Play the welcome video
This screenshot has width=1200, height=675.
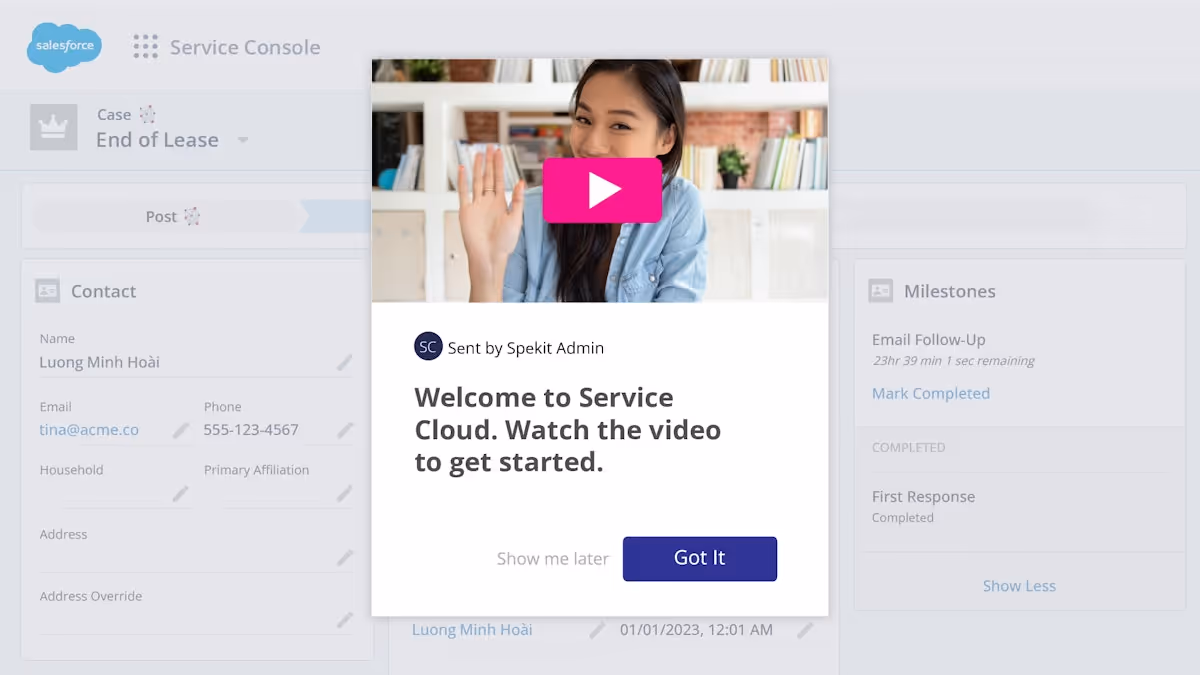[602, 190]
